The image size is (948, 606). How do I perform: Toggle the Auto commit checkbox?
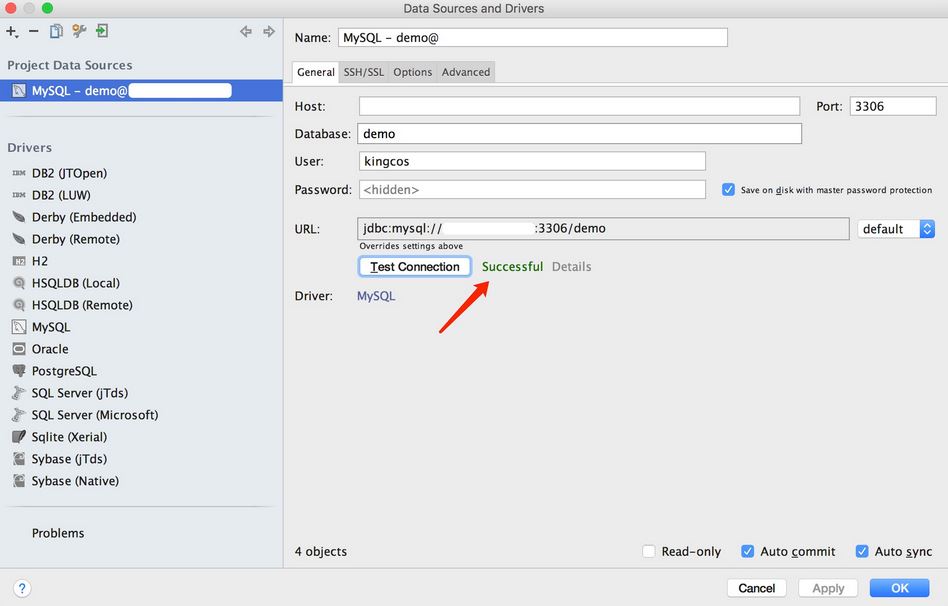coord(748,551)
